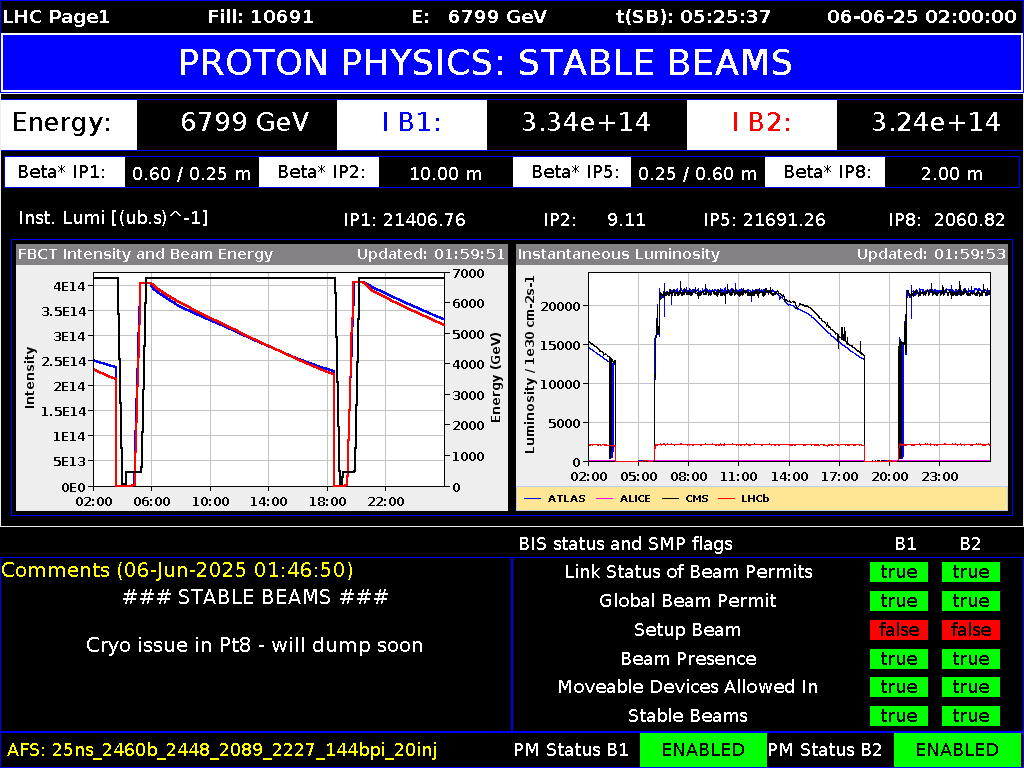
Task: Click the red 'I B2:' label
Action: pyautogui.click(x=761, y=123)
